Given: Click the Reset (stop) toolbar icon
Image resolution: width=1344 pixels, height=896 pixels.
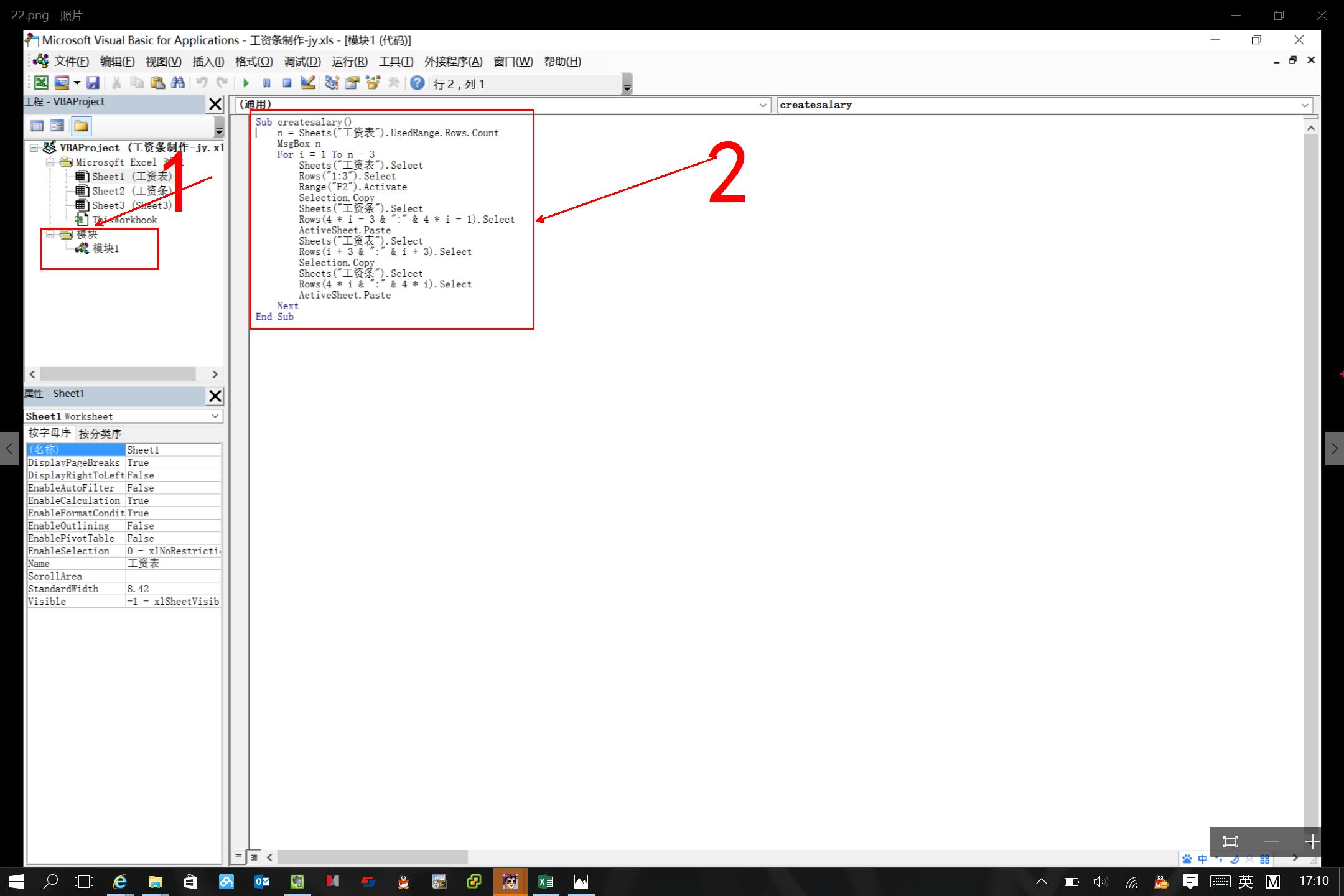Looking at the screenshot, I should [287, 83].
